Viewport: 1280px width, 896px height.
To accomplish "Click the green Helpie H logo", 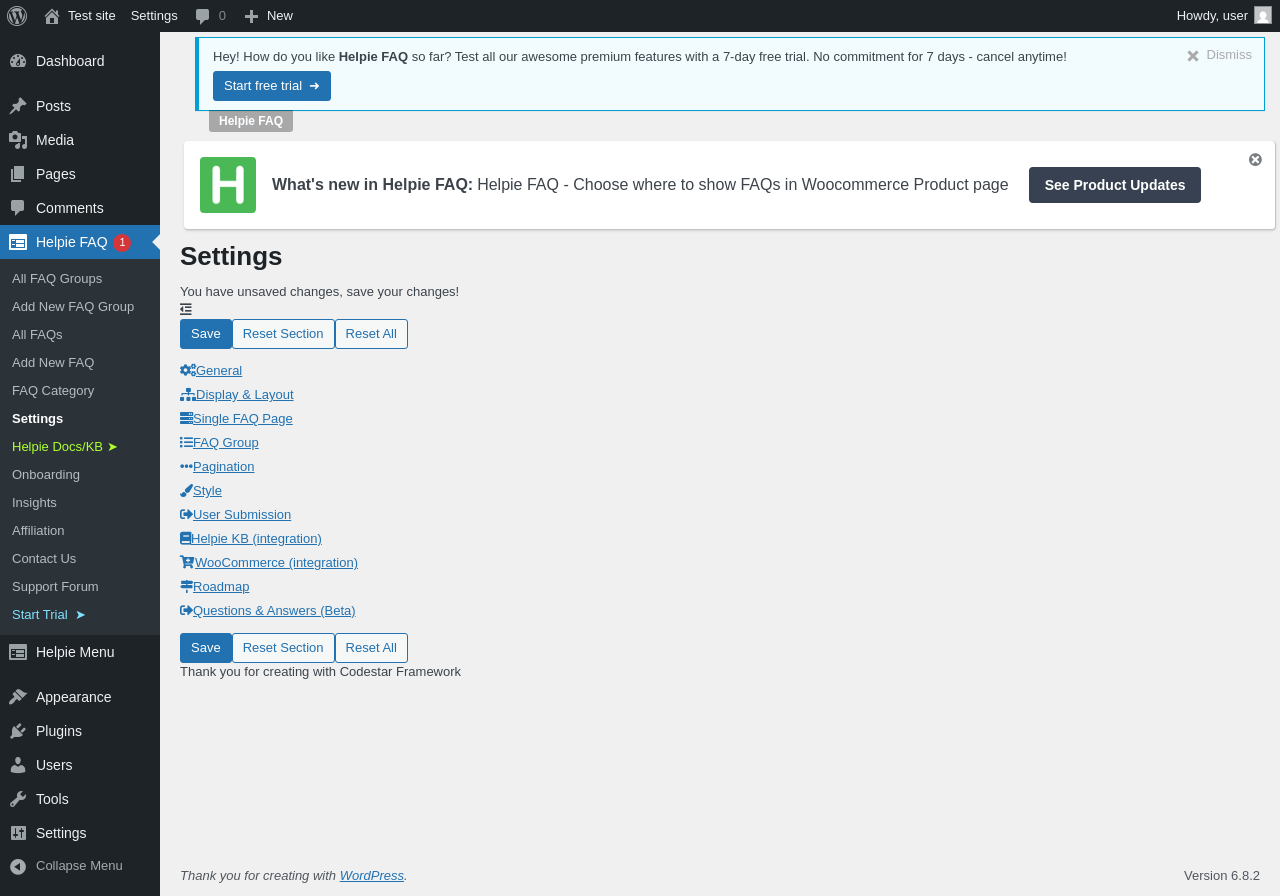I will click(x=228, y=185).
